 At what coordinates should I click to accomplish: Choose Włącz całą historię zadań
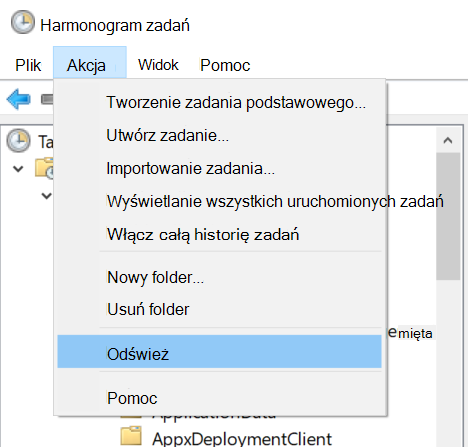click(x=219, y=234)
